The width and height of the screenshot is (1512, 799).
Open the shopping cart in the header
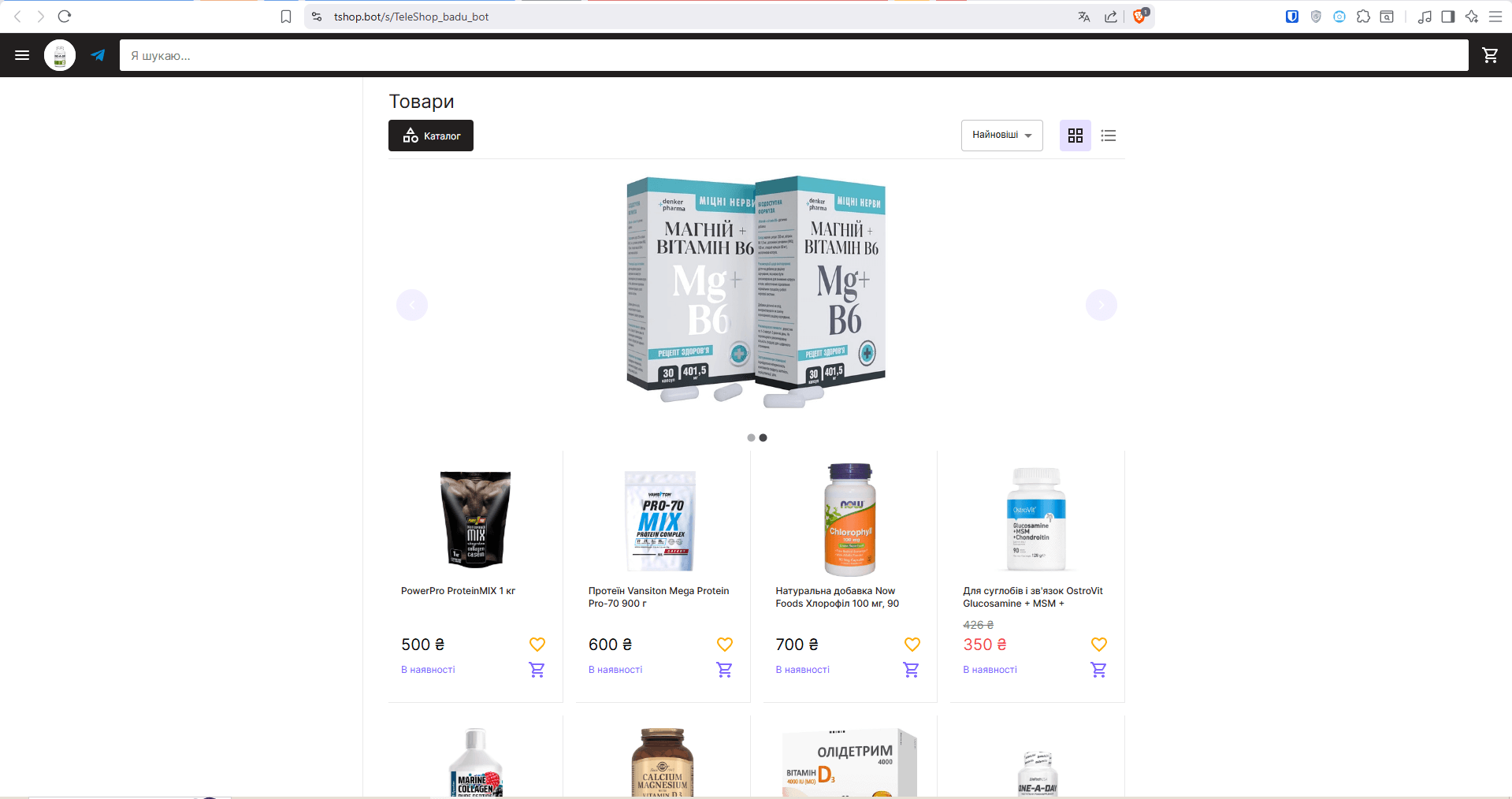1490,55
